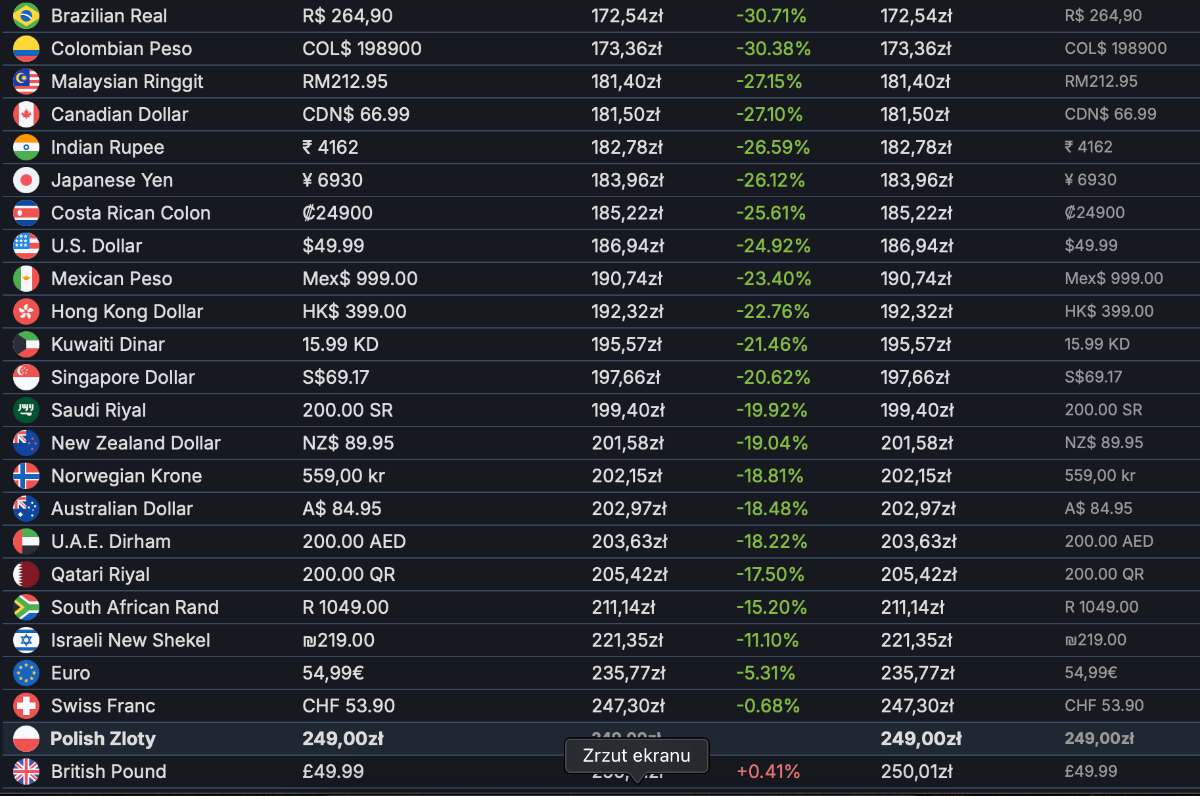Click the Polish Zloty flag icon

pyautogui.click(x=26, y=739)
